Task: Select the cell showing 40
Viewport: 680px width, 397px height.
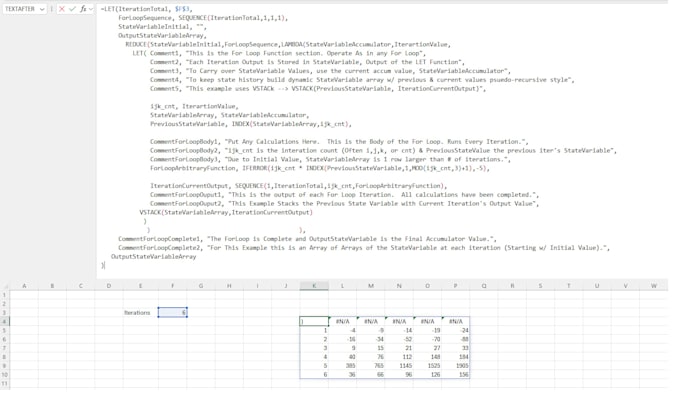Action: (343, 357)
